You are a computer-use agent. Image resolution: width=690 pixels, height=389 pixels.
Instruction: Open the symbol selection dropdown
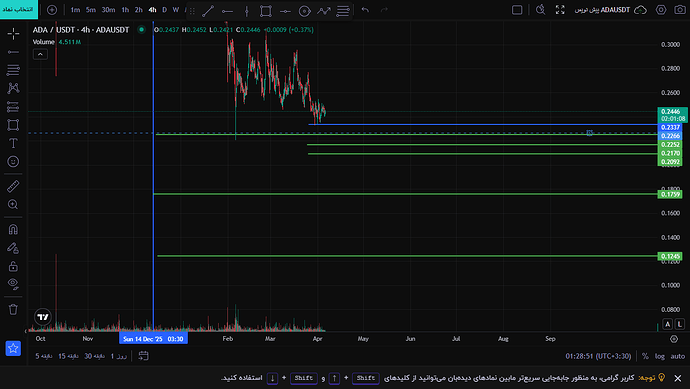click(x=19, y=9)
